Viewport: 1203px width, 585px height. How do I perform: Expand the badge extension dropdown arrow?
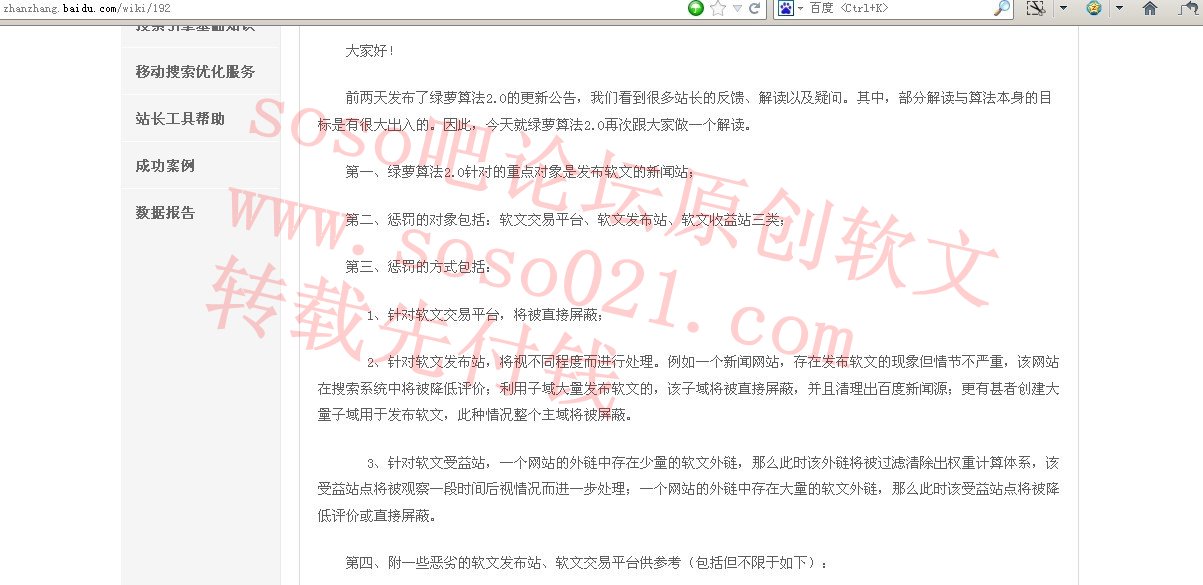[x=1119, y=8]
